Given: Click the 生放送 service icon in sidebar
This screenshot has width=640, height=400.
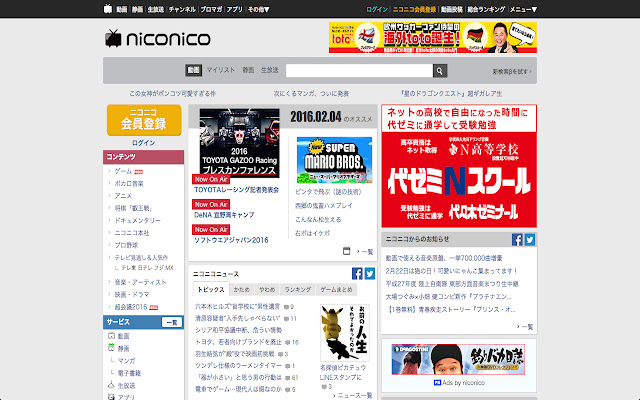Looking at the screenshot, I should click(111, 385).
